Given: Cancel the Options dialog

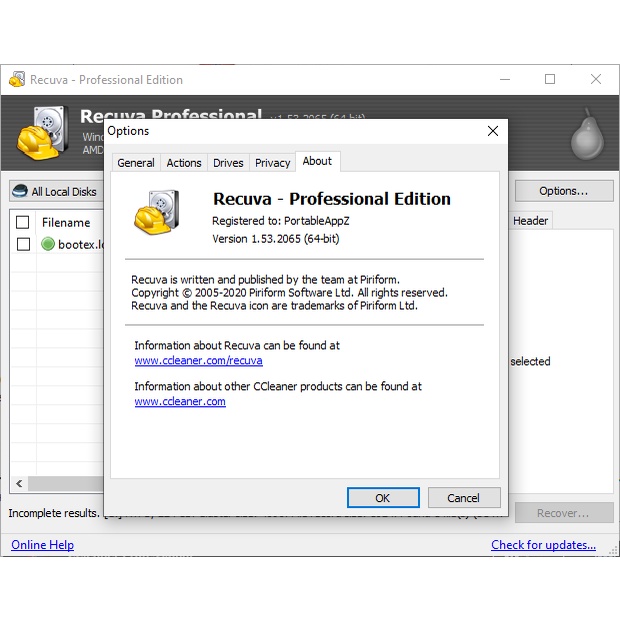Looking at the screenshot, I should 463,497.
